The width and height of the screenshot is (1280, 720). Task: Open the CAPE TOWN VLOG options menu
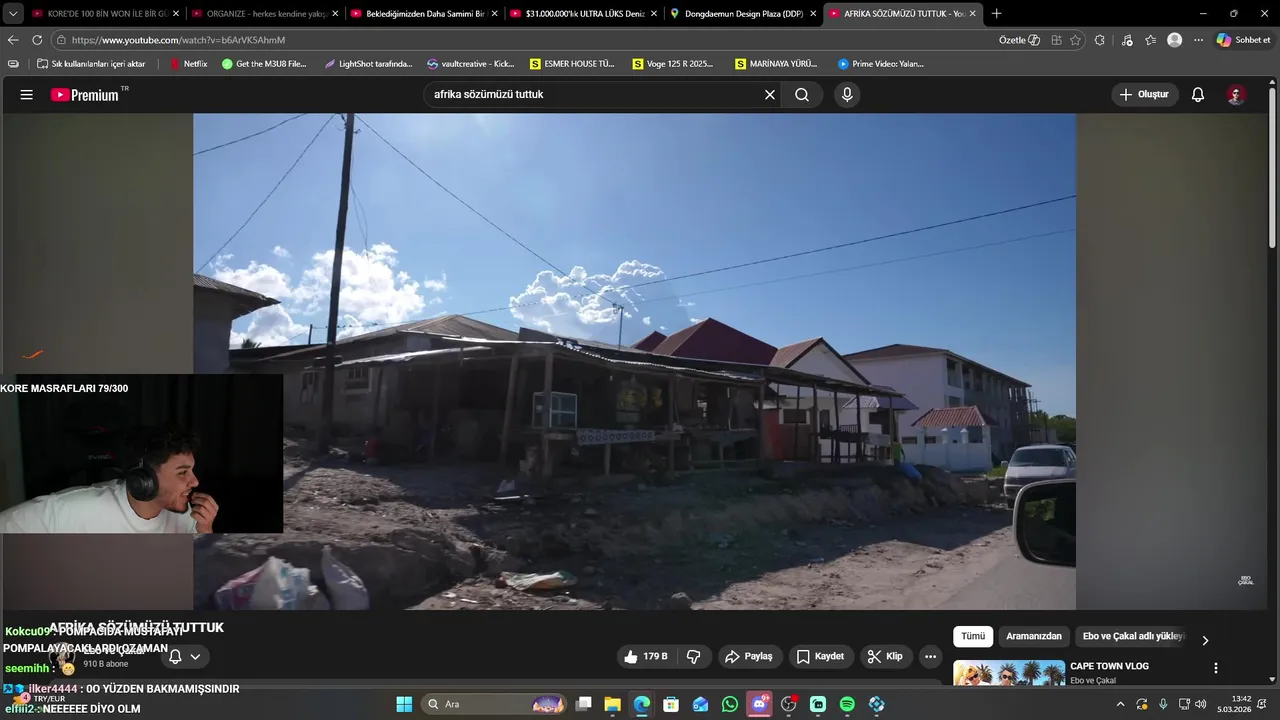coord(1216,668)
